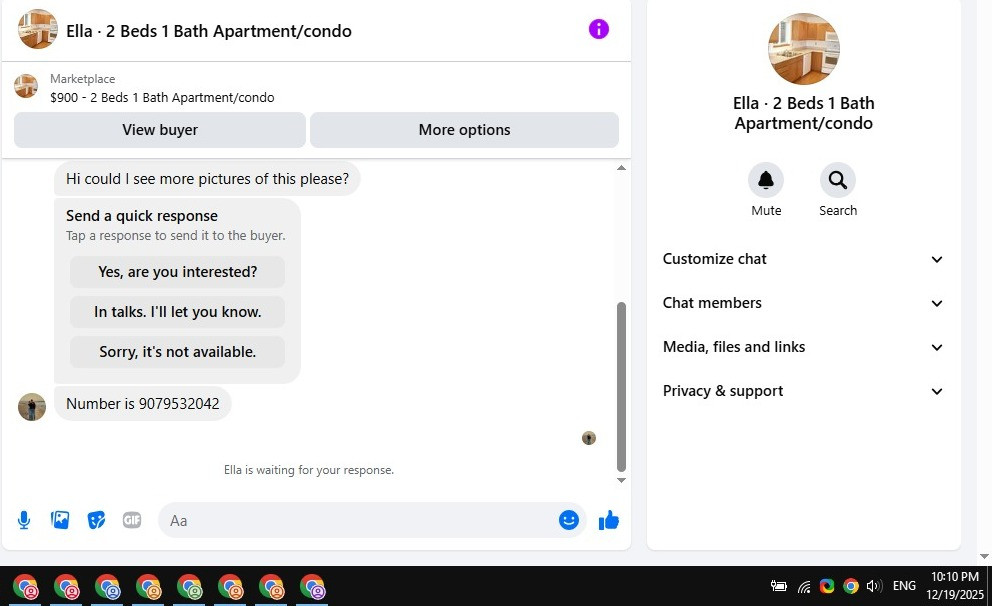Open the emoji picker smiley
This screenshot has width=992, height=606.
click(569, 520)
